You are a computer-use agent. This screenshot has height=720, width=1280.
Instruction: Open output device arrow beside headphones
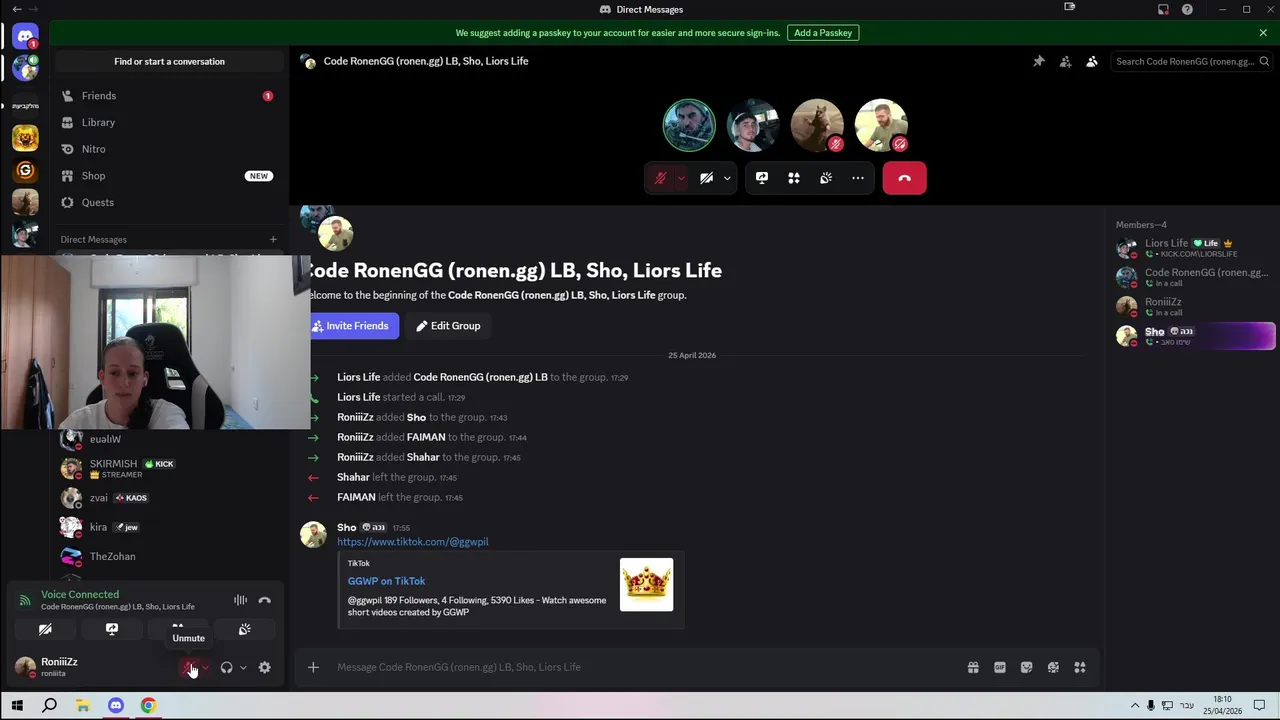pos(243,668)
